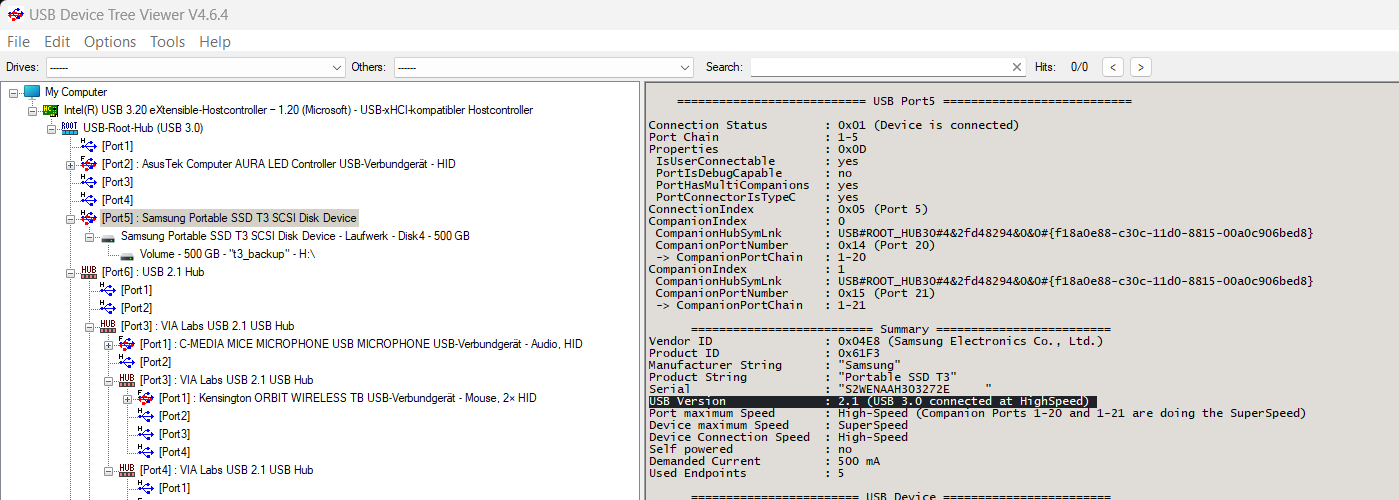Collapse the My Computer tree root
The width and height of the screenshot is (1399, 500).
point(13,92)
